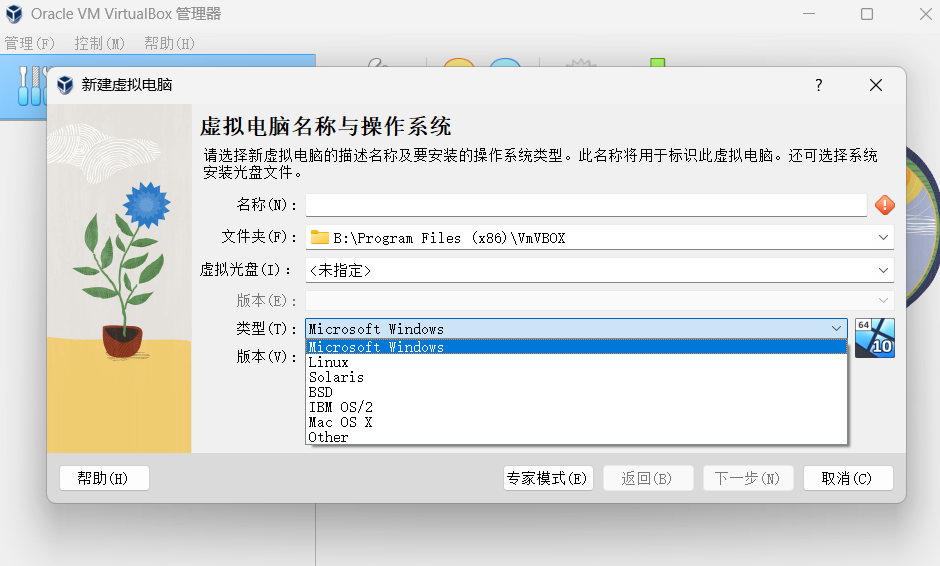940x566 pixels.
Task: Click the VirtualBox icon in the dialog title
Action: coord(65,85)
